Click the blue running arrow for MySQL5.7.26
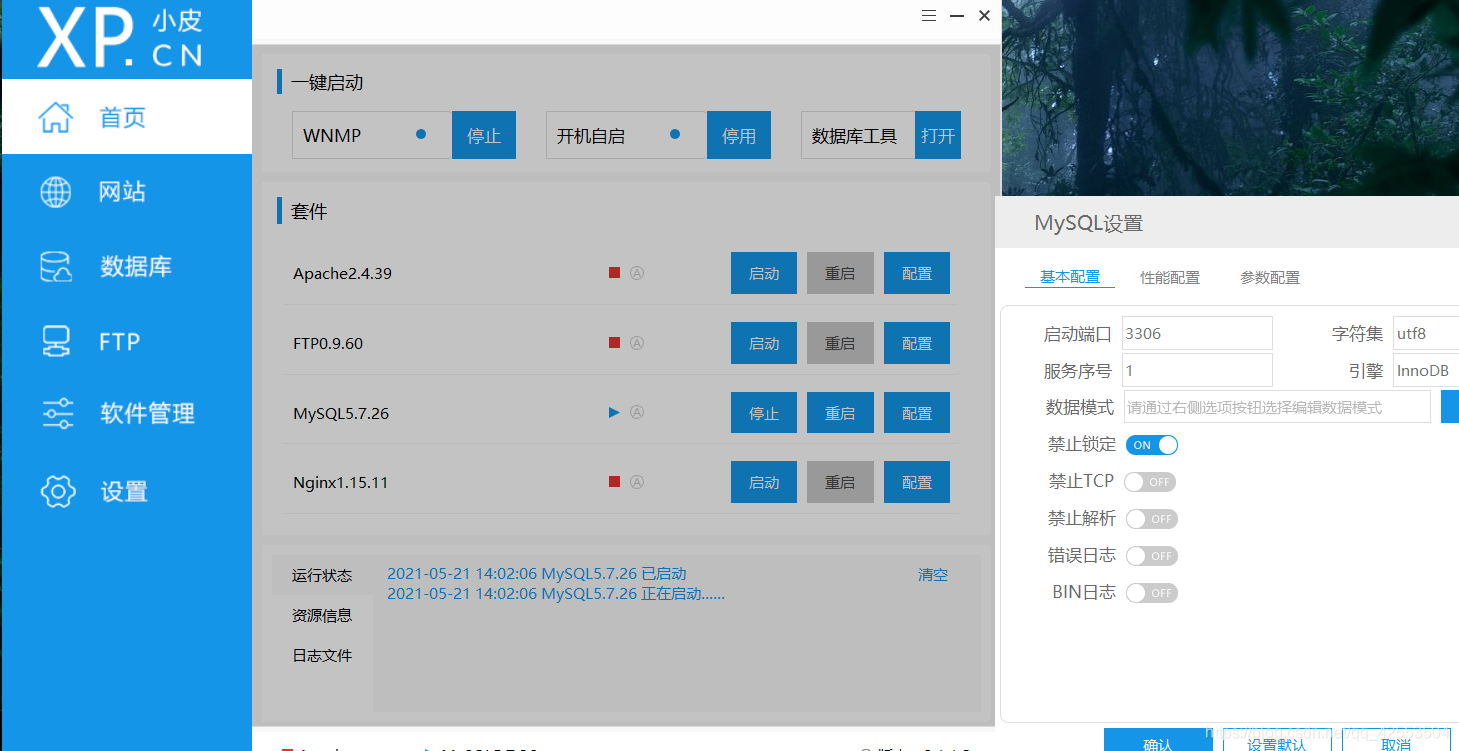The width and height of the screenshot is (1459, 751). 614,412
